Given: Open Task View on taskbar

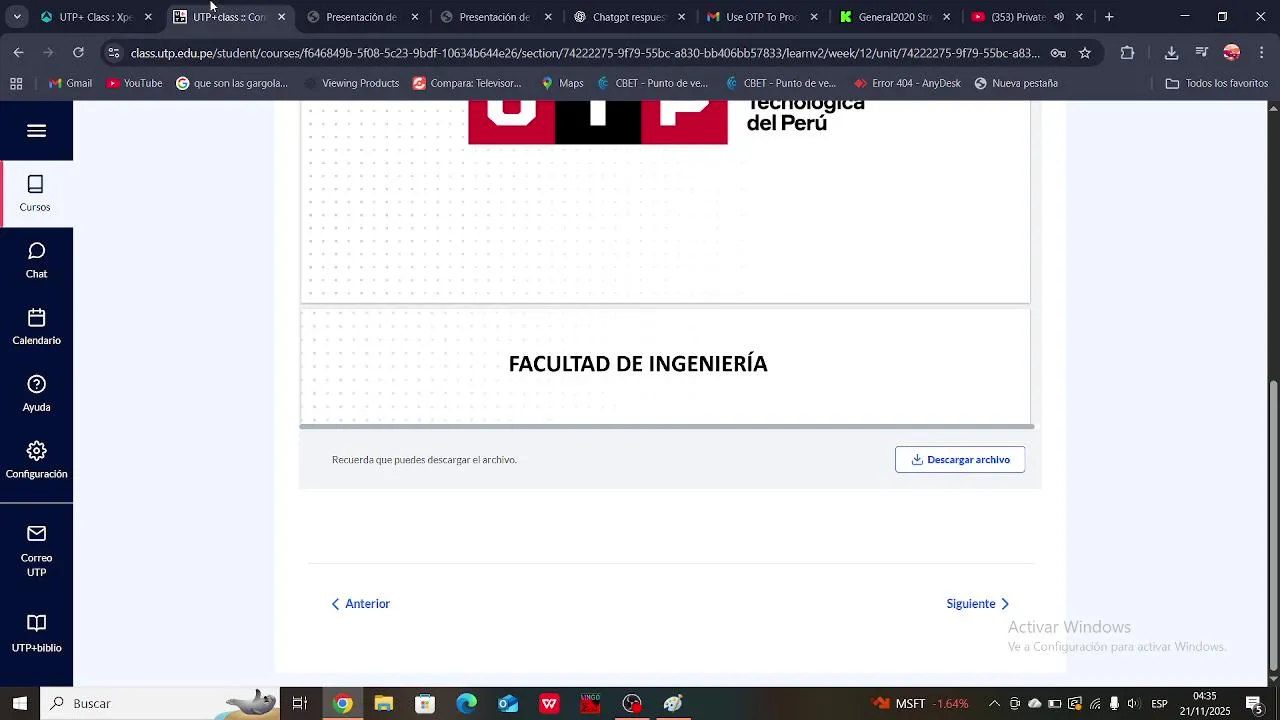Looking at the screenshot, I should tap(299, 704).
